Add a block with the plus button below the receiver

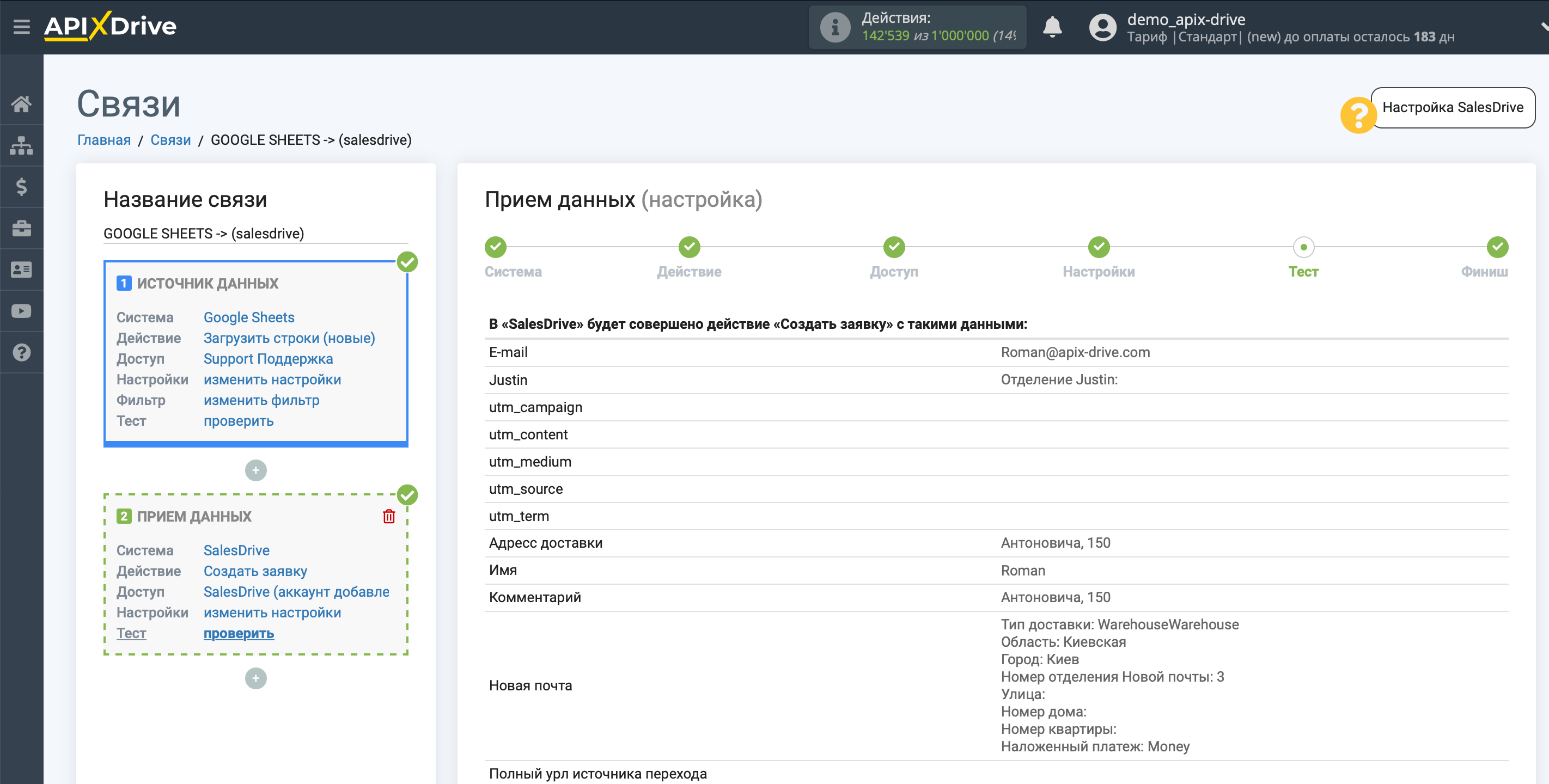[255, 678]
